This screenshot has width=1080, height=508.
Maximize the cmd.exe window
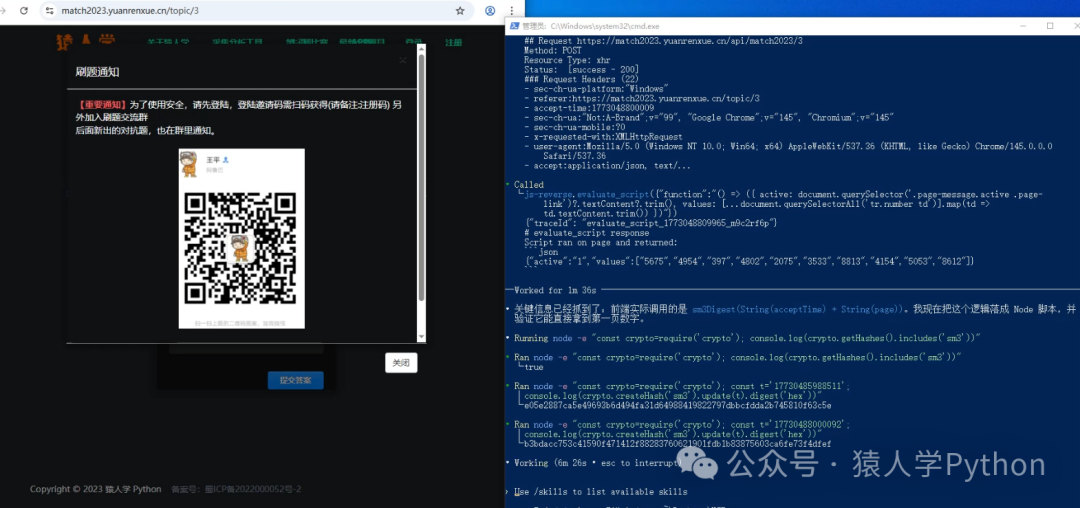click(x=1050, y=25)
